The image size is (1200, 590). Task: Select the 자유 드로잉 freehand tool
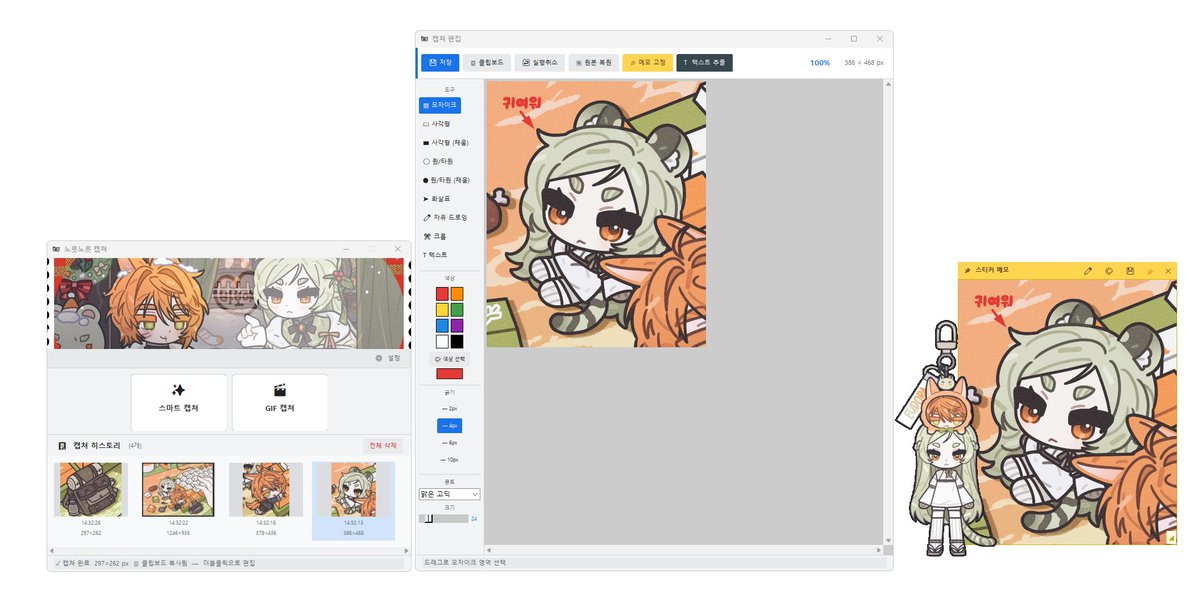[x=445, y=217]
